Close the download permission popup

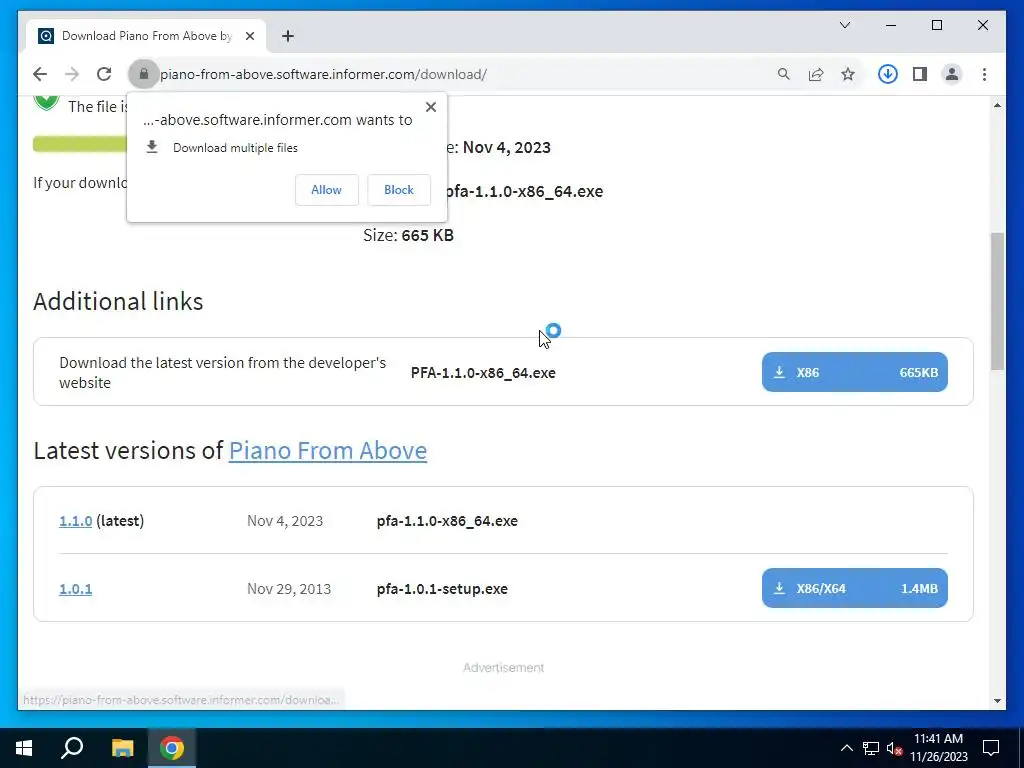point(430,107)
